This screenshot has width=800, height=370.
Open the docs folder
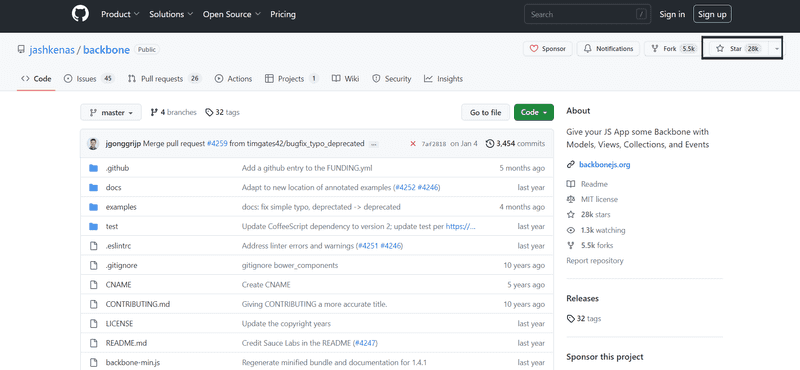113,187
